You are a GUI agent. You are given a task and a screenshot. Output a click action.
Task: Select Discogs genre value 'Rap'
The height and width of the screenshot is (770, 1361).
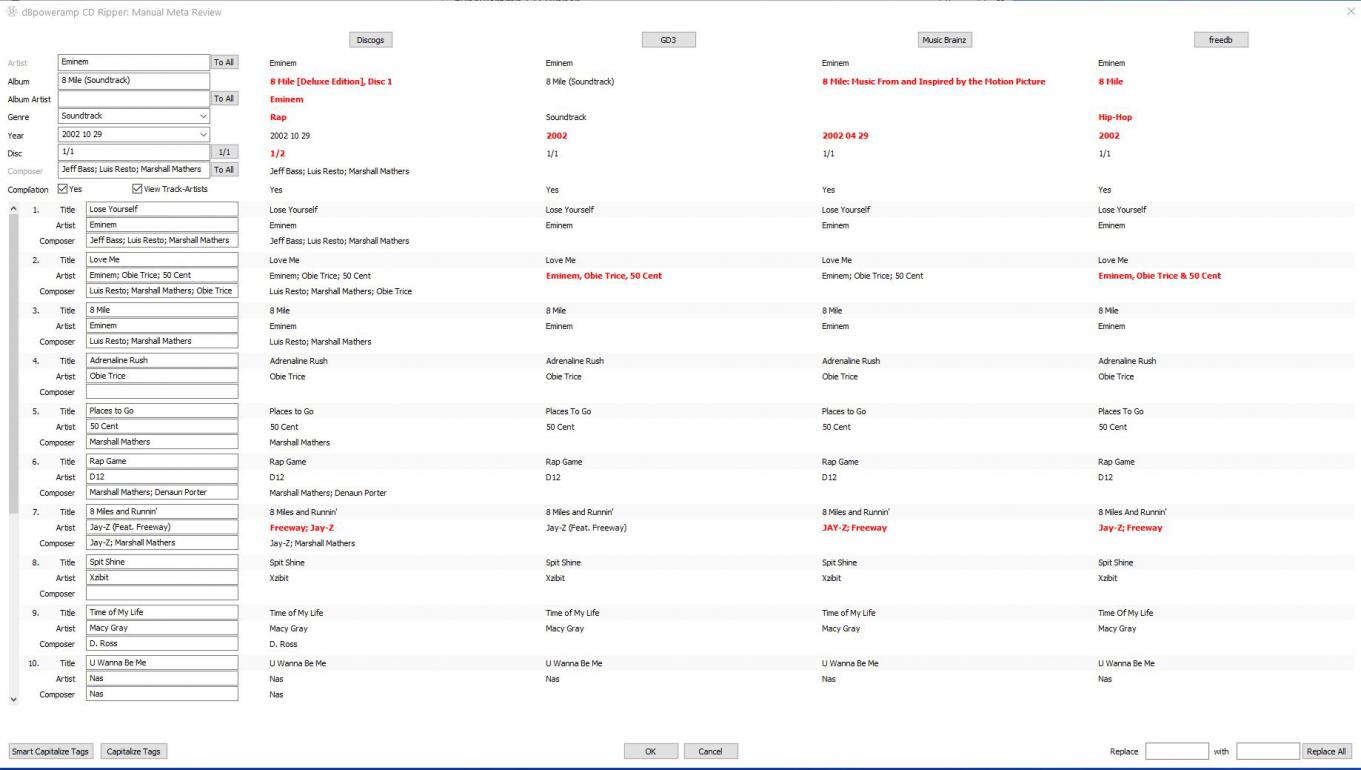point(279,117)
